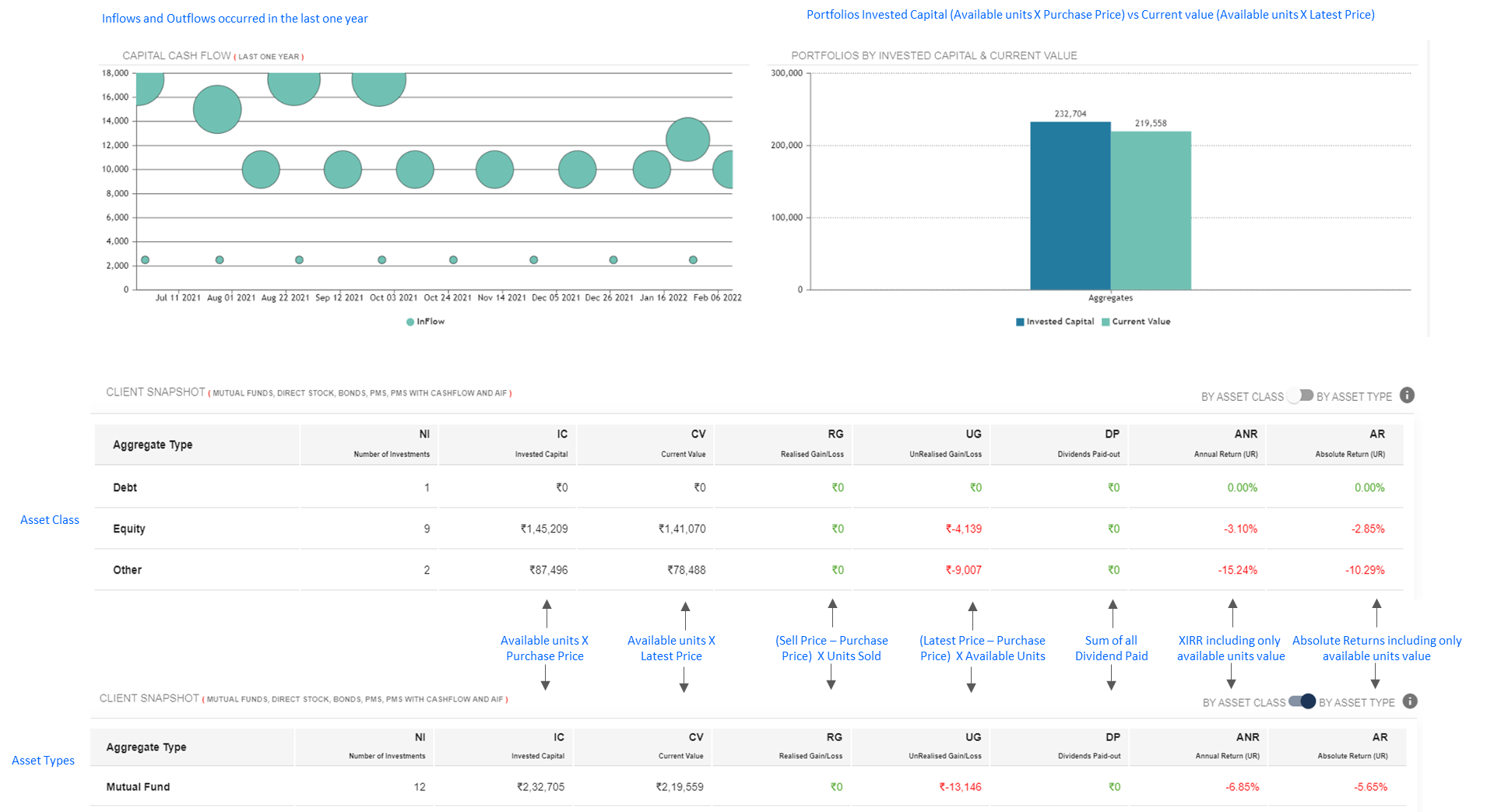
Task: Click the Debt aggregate type row
Action: click(749, 487)
